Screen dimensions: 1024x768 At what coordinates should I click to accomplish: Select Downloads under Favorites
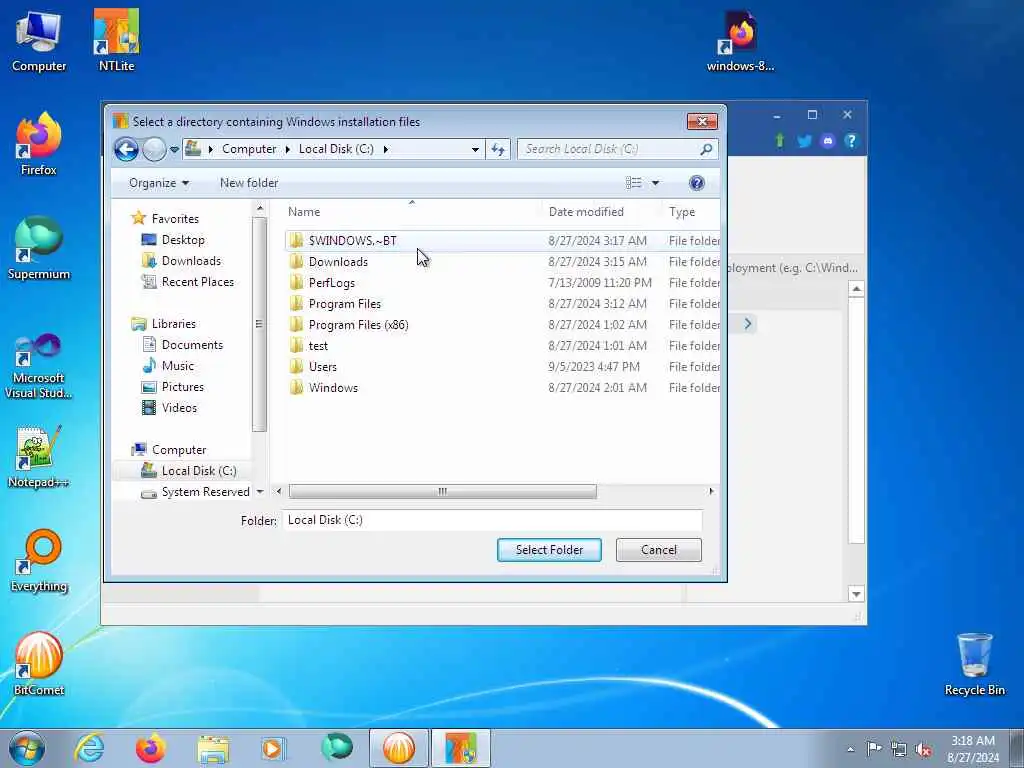point(191,261)
